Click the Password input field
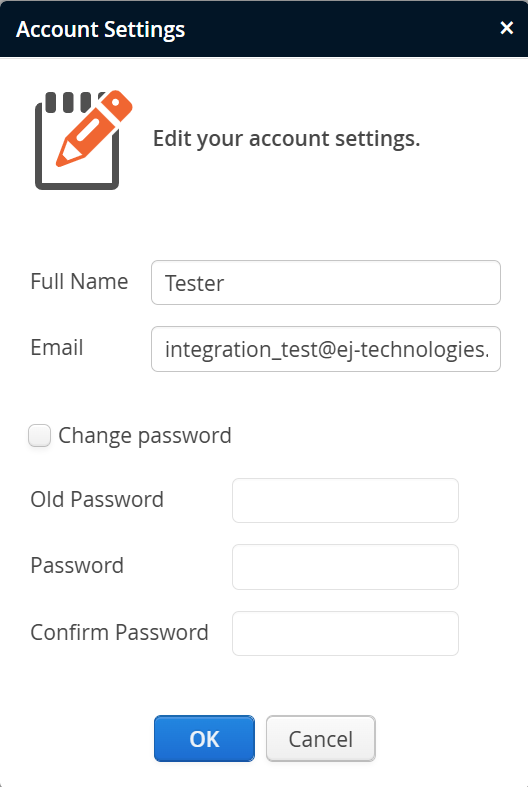The width and height of the screenshot is (528, 787). (x=345, y=567)
